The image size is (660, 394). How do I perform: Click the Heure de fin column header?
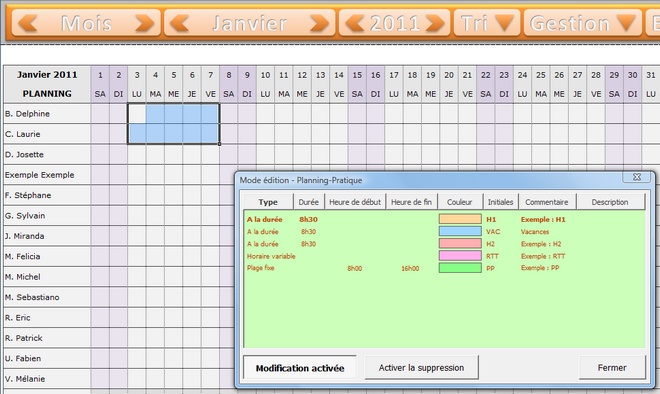(411, 202)
